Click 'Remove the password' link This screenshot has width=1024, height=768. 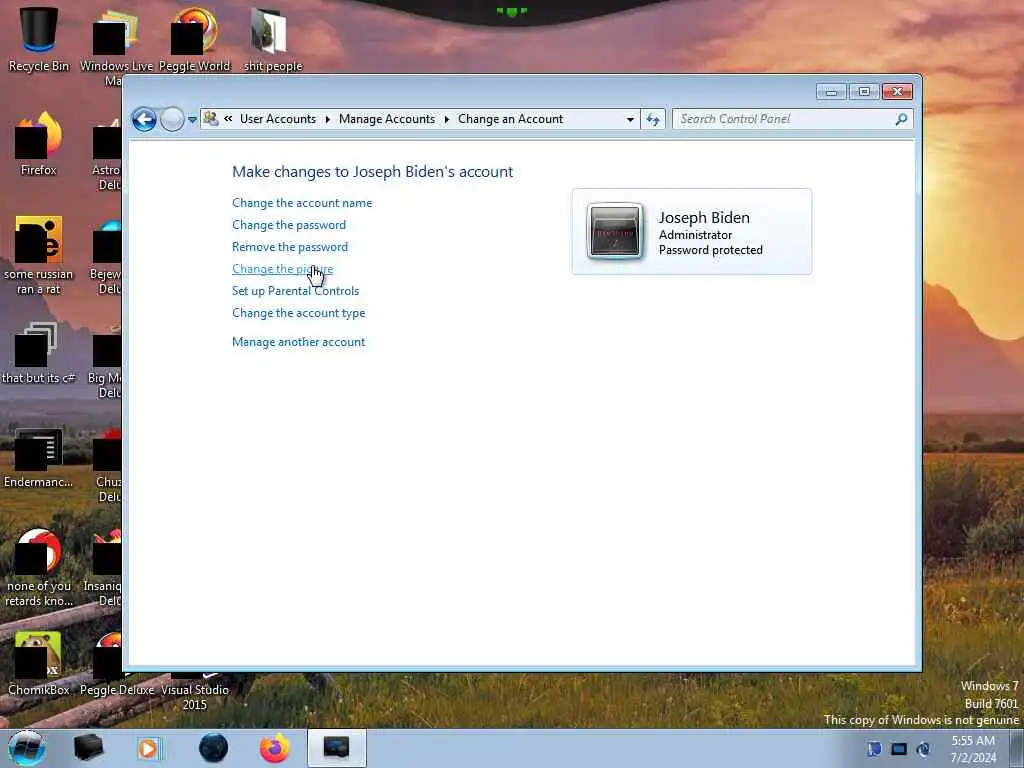click(290, 247)
